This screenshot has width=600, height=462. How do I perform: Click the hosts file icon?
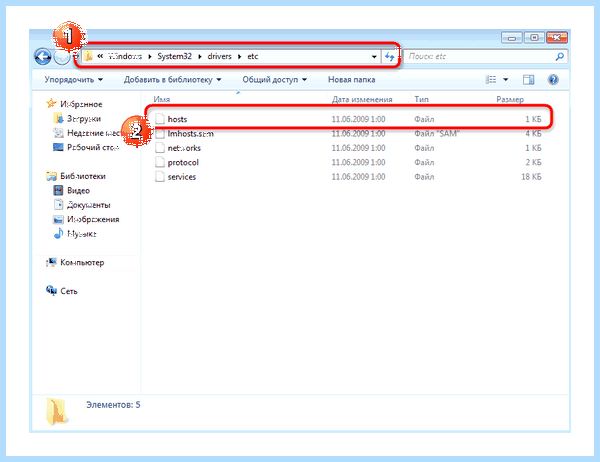point(160,119)
